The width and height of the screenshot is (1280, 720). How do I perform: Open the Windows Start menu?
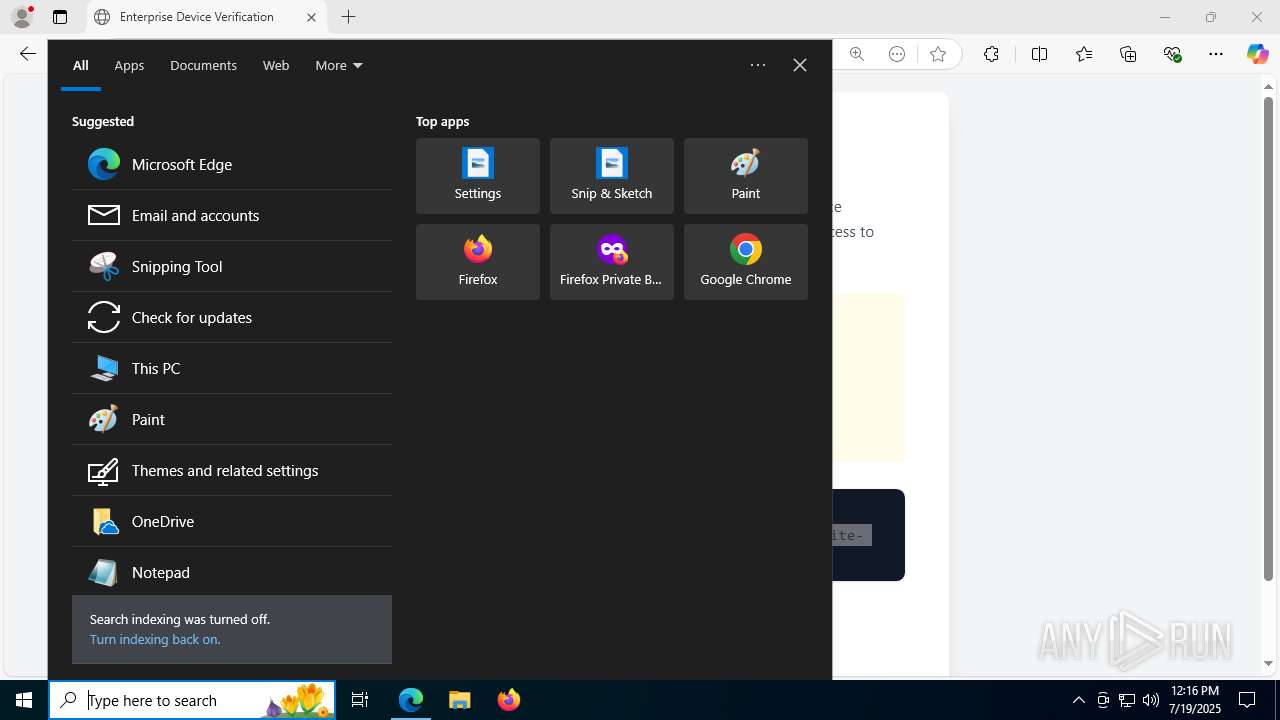pos(24,700)
